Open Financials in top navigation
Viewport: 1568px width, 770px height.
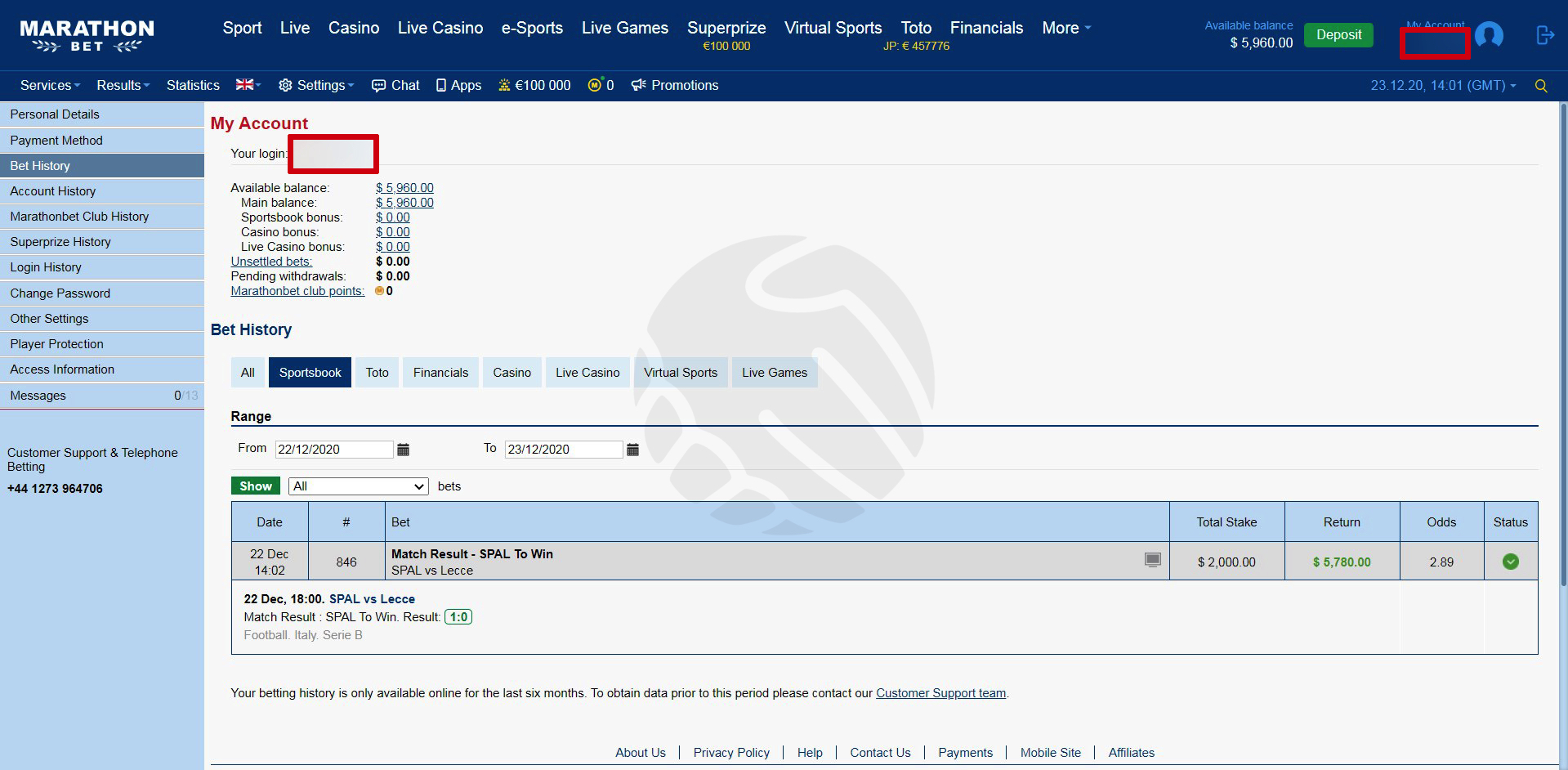coord(986,28)
